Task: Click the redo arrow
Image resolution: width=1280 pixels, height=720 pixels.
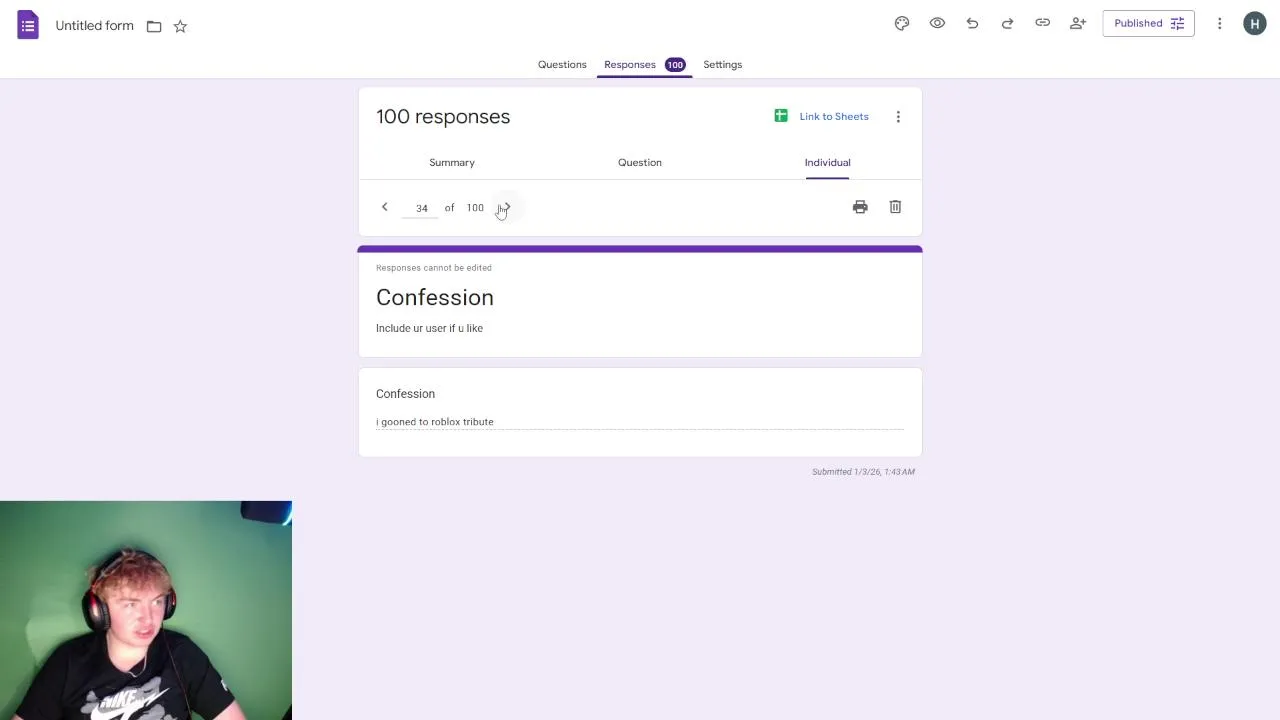Action: tap(1007, 23)
